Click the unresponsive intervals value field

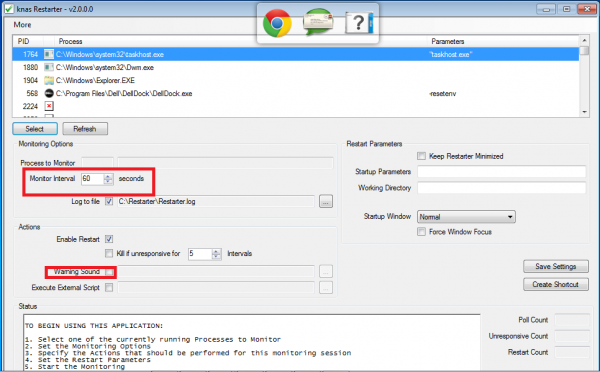click(200, 254)
